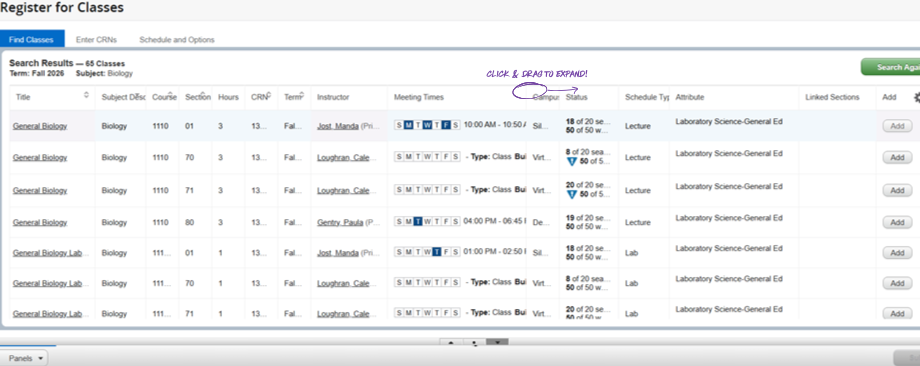Open Schedule and Options tab
The image size is (920, 366).
tap(177, 40)
